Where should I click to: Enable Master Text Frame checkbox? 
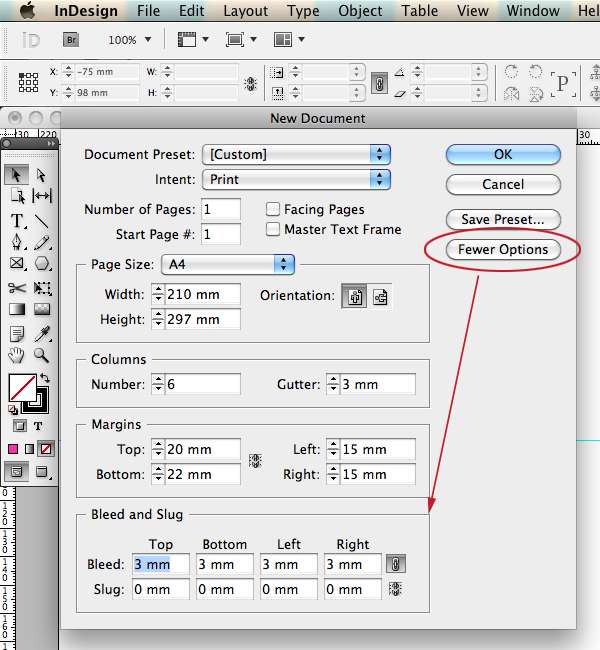tap(272, 229)
